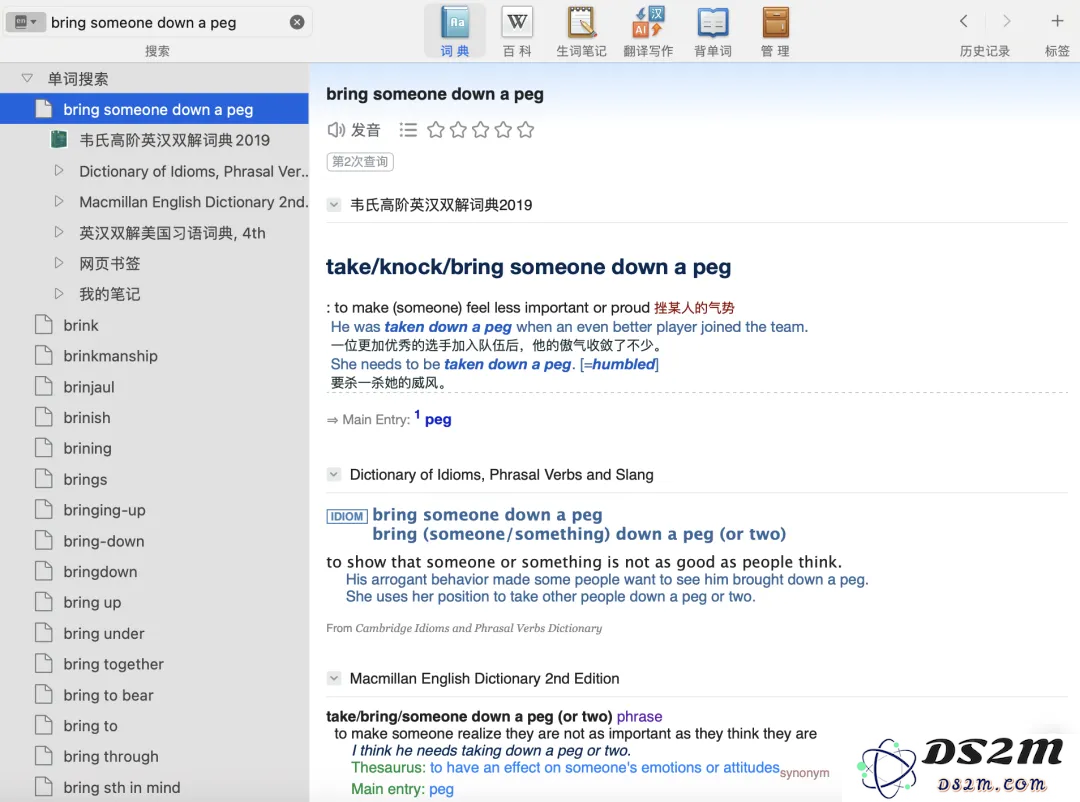
Task: Rate the word with the third star
Action: 481,130
